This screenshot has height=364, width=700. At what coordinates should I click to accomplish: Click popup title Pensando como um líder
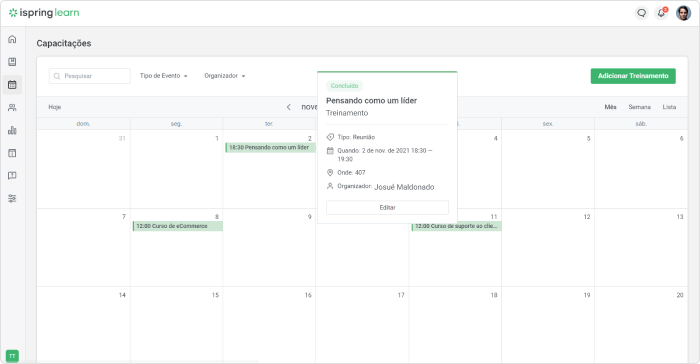point(371,100)
